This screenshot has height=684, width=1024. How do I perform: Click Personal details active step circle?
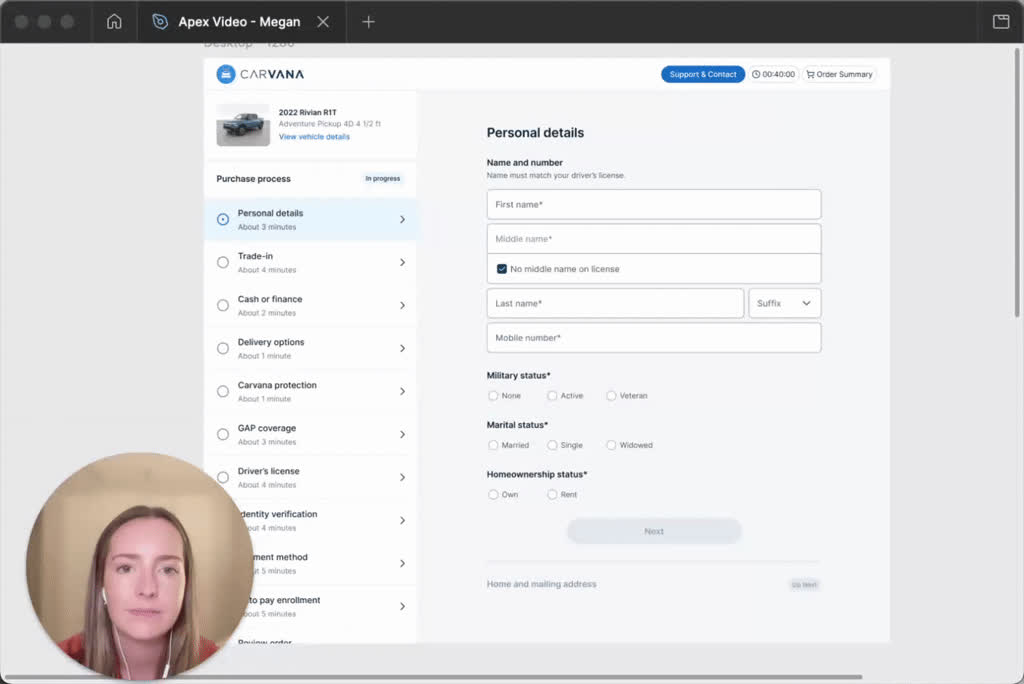pos(223,220)
